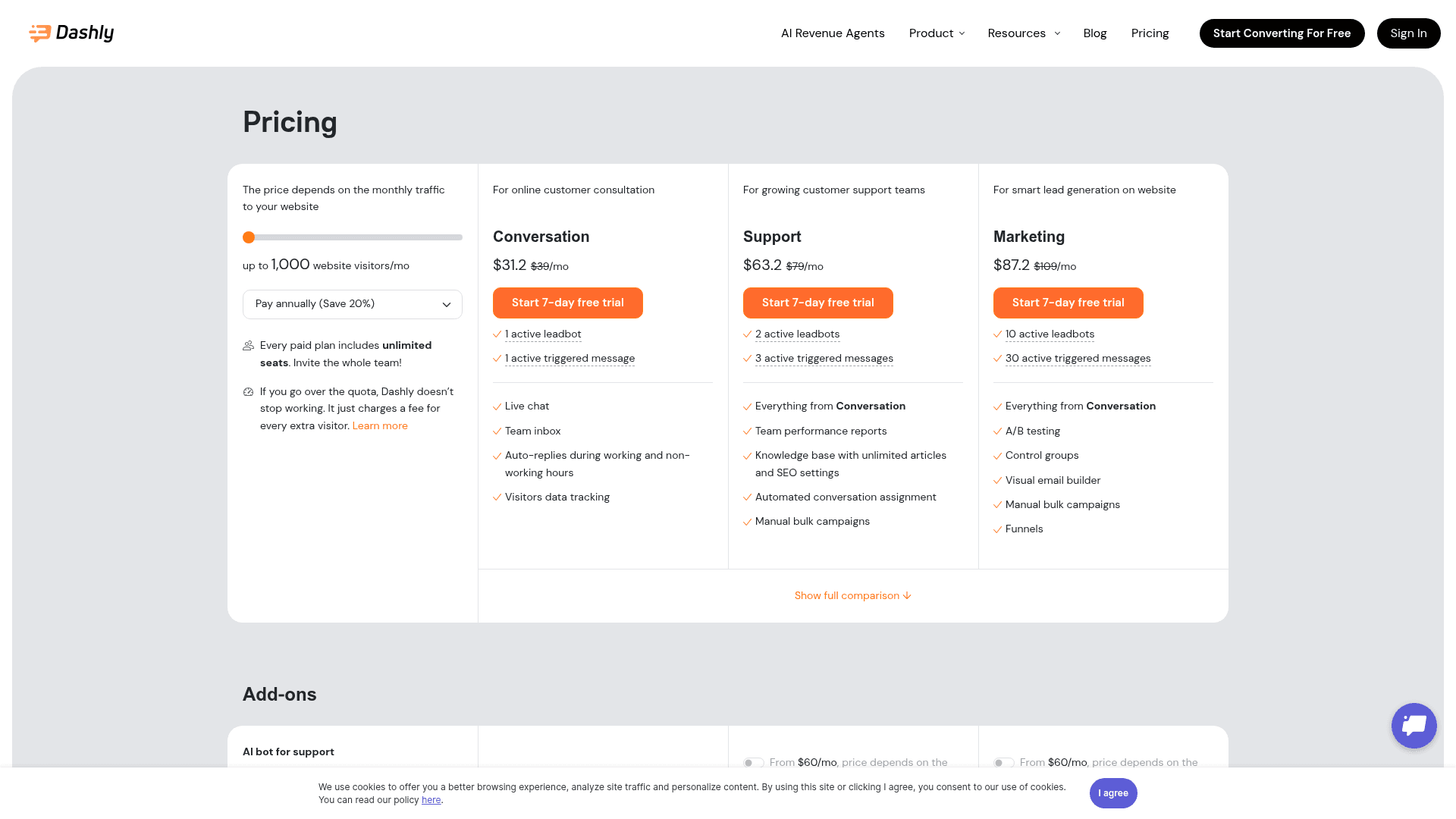Open Pricing in top navigation

pos(1150,33)
